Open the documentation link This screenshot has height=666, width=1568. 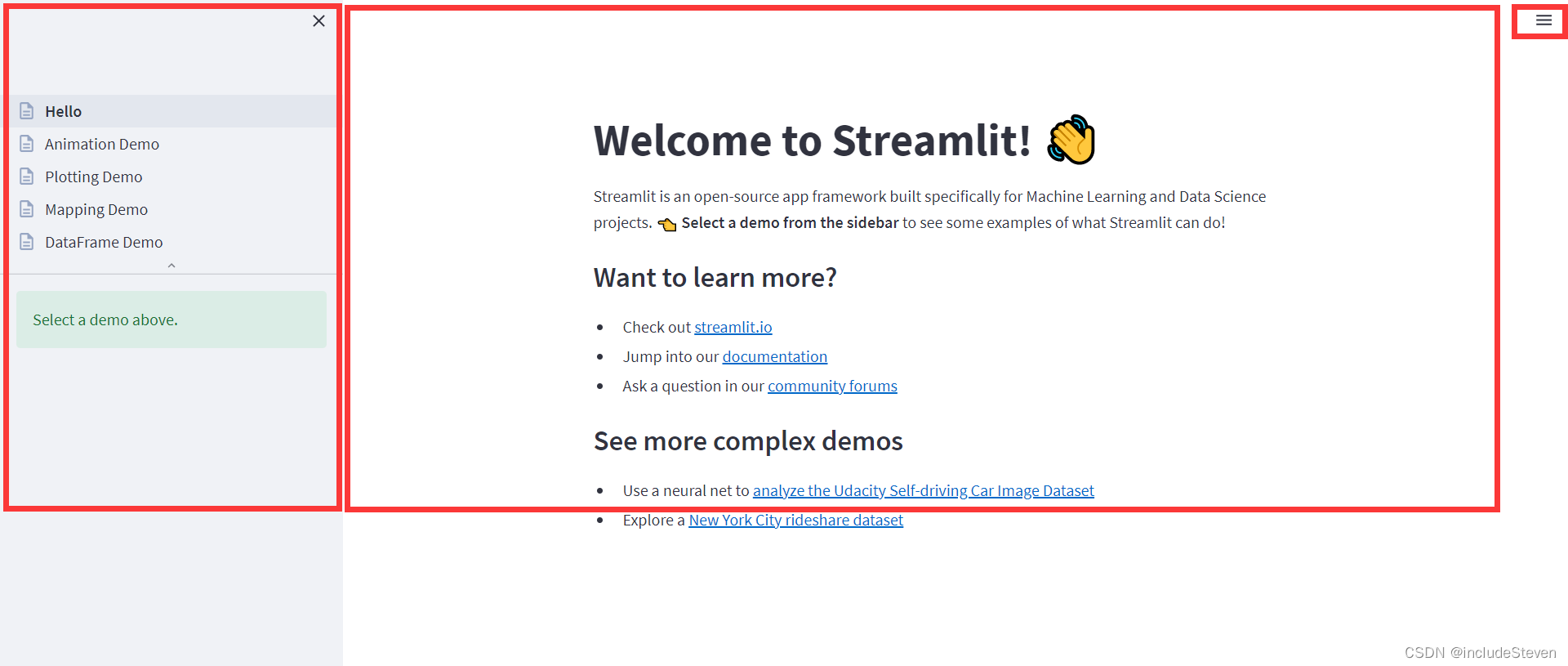(775, 356)
